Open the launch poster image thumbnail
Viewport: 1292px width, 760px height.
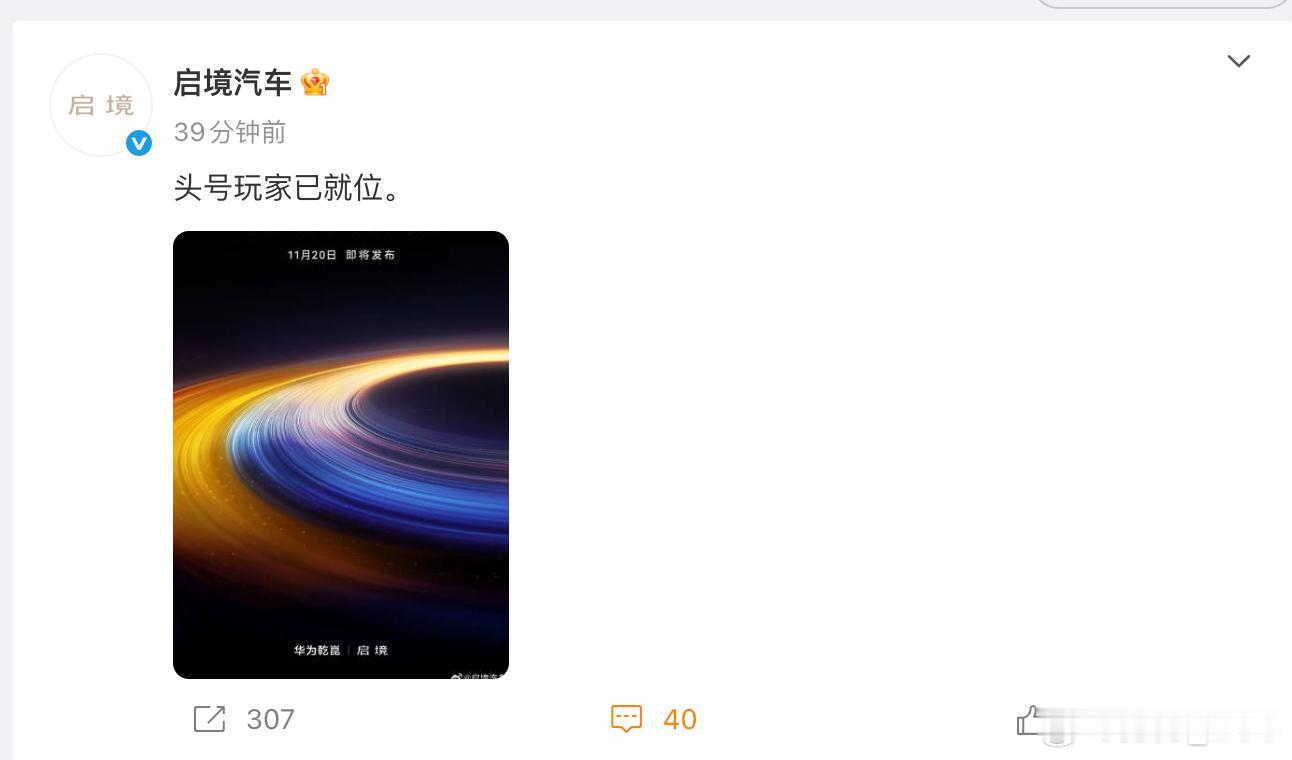341,455
